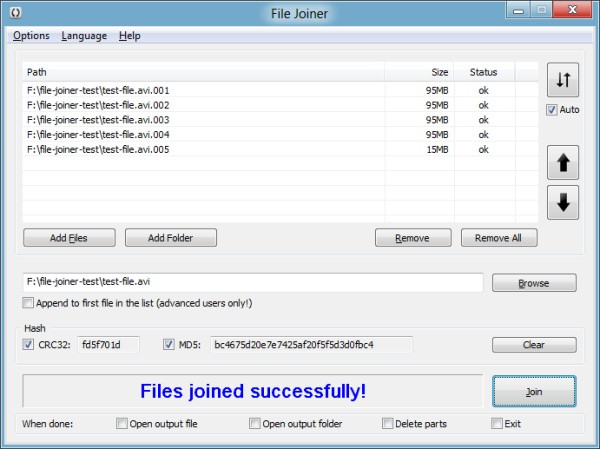The width and height of the screenshot is (600, 449).
Task: Clear the hash values
Action: (x=534, y=345)
